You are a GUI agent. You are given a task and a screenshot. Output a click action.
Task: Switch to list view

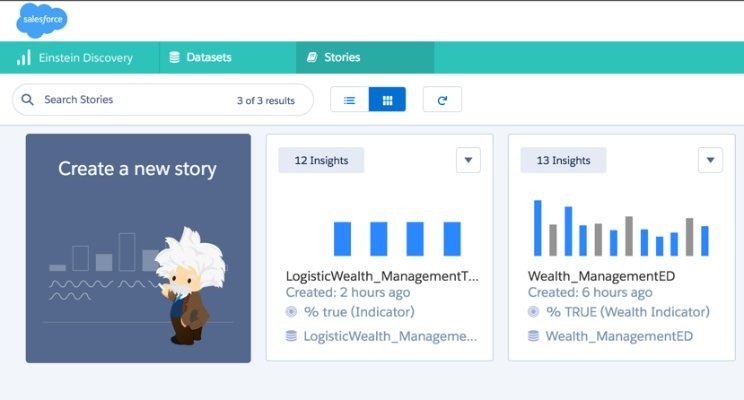pyautogui.click(x=349, y=100)
